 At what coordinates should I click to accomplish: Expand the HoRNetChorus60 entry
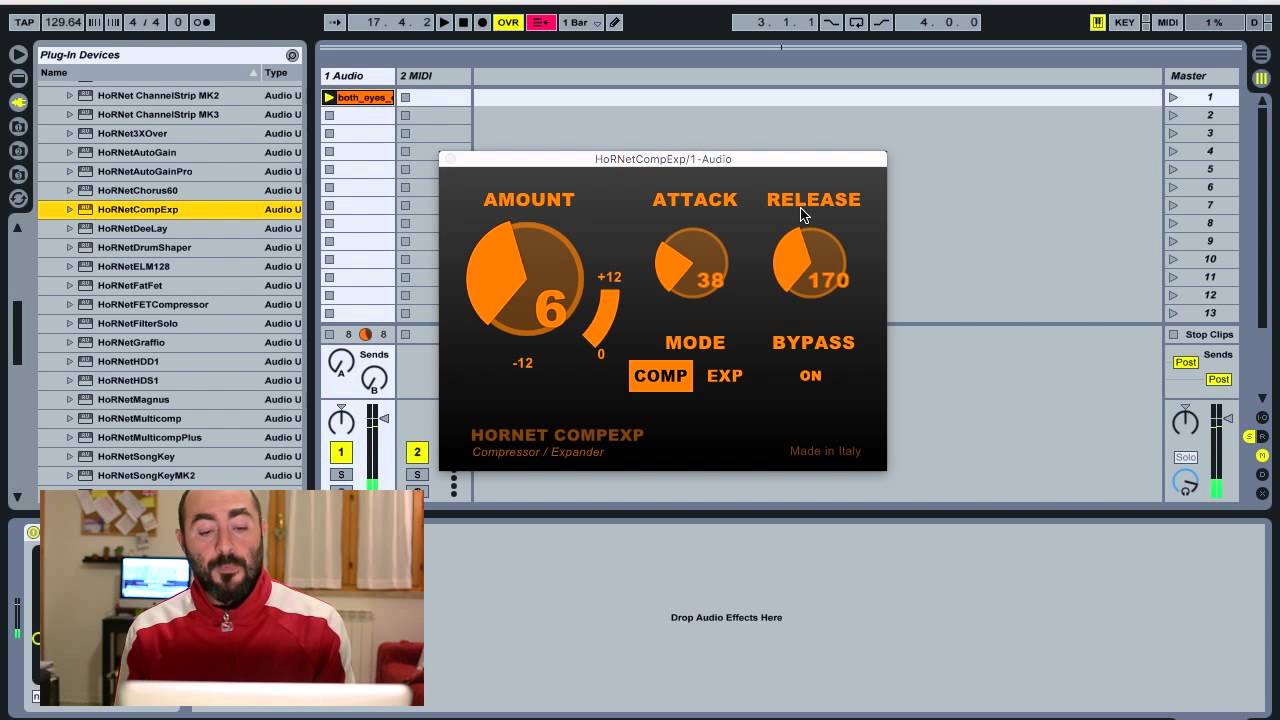[69, 191]
